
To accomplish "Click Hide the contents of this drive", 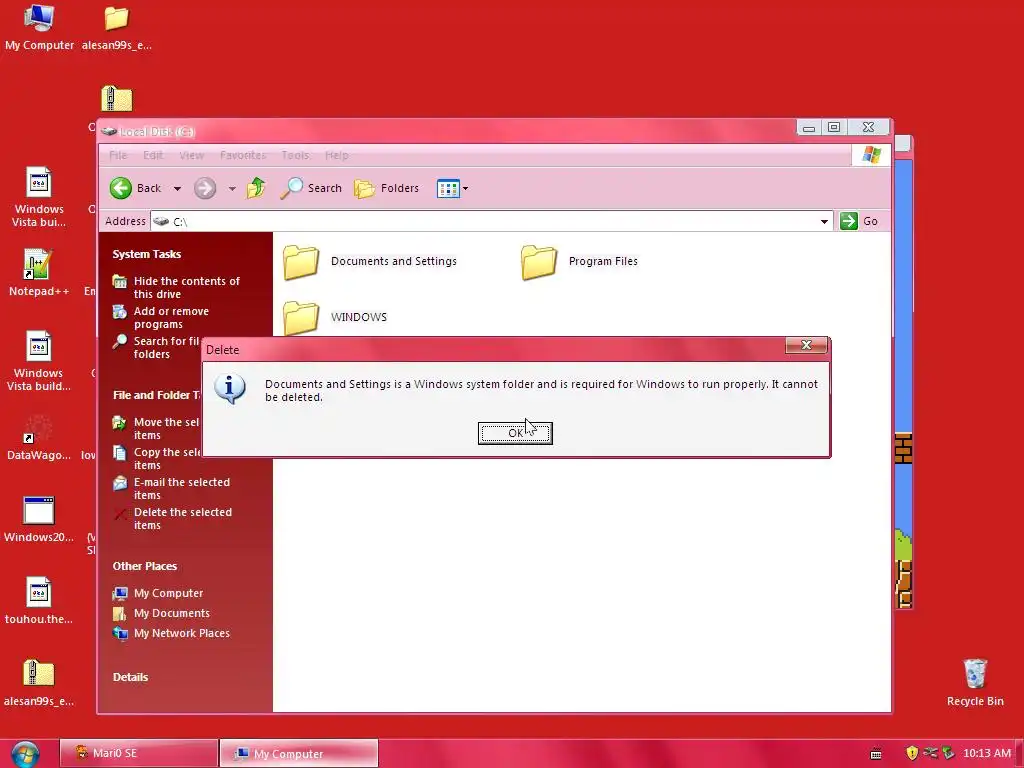I will tap(186, 287).
